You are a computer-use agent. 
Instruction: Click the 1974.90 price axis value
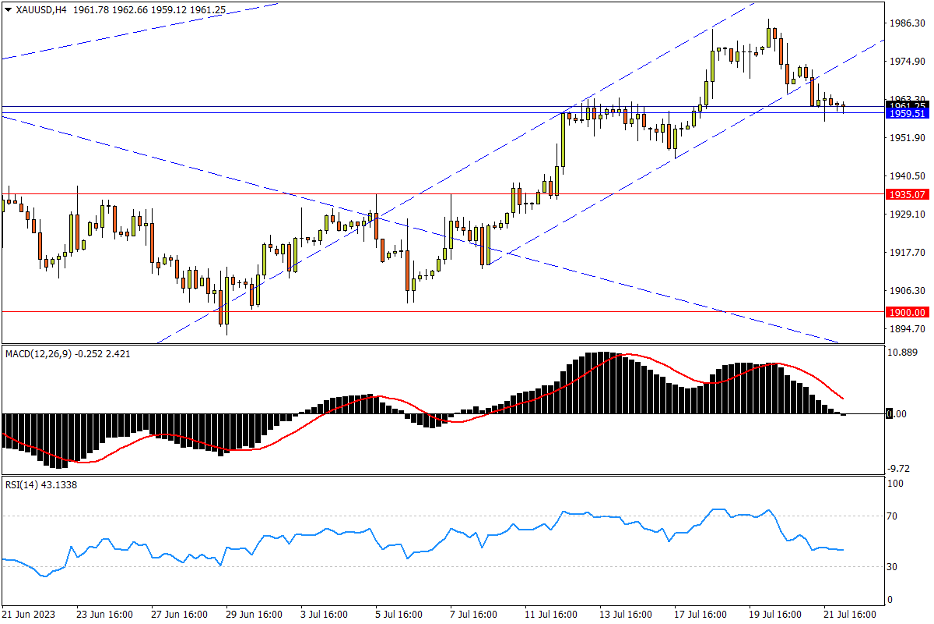pyautogui.click(x=907, y=62)
